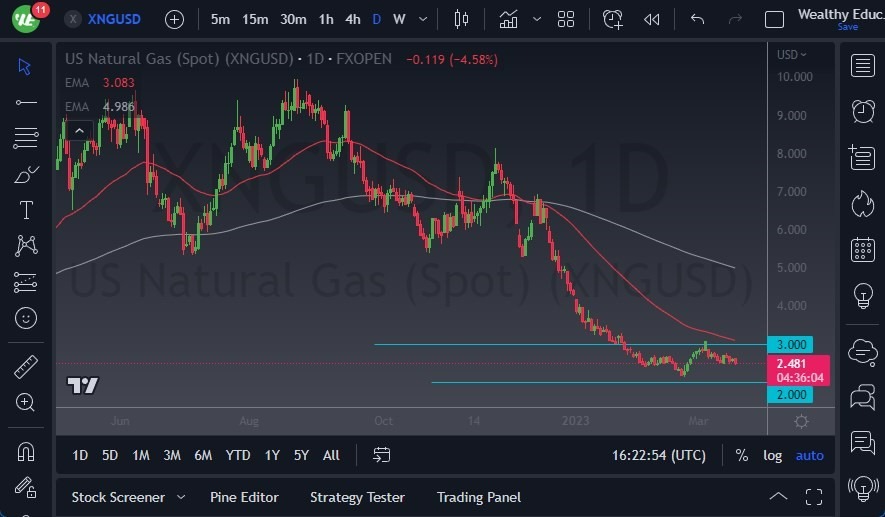Select the 2.000 horizontal line price label
The width and height of the screenshot is (885, 517).
click(790, 395)
